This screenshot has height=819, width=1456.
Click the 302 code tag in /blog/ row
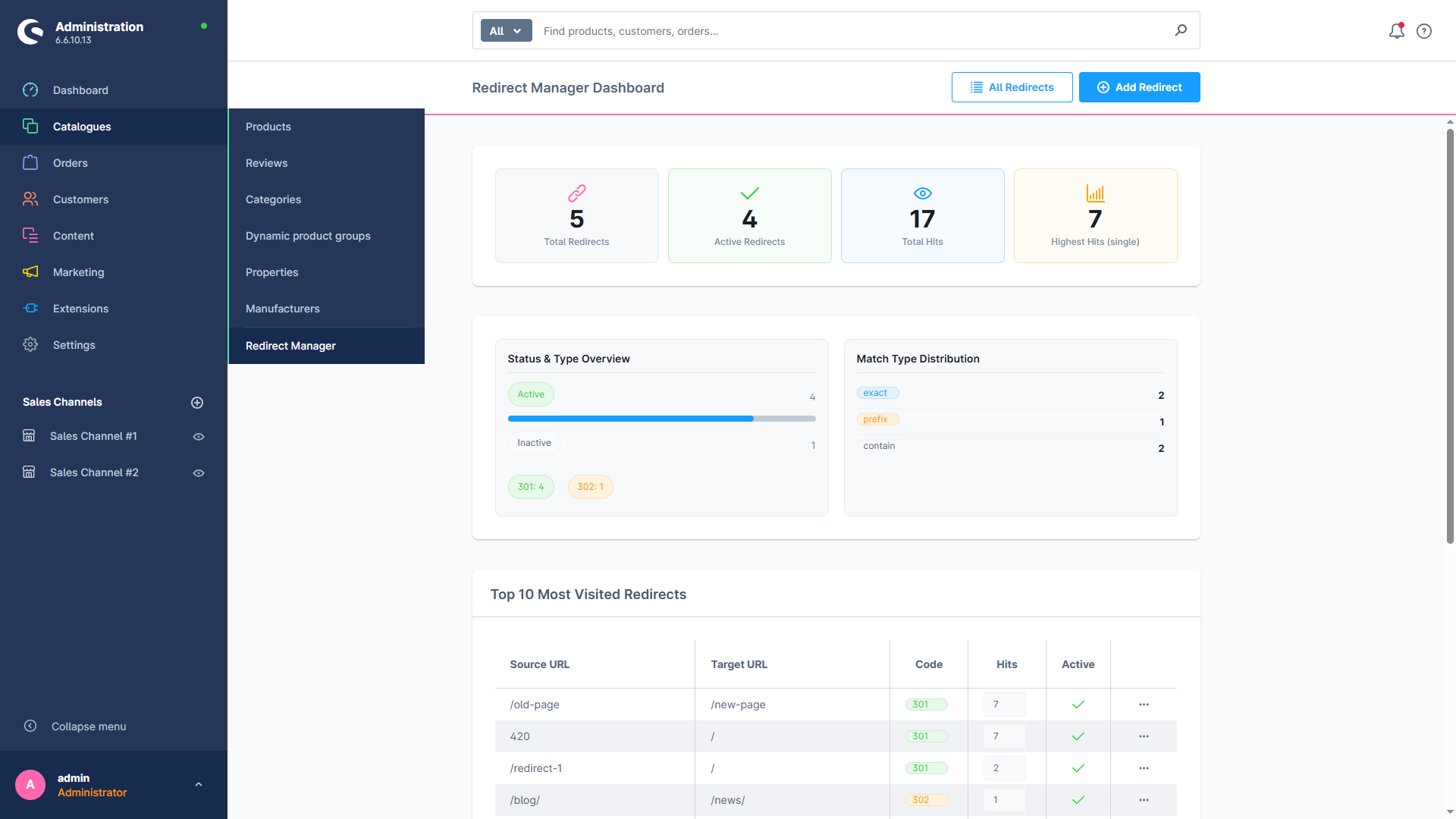tap(926, 800)
